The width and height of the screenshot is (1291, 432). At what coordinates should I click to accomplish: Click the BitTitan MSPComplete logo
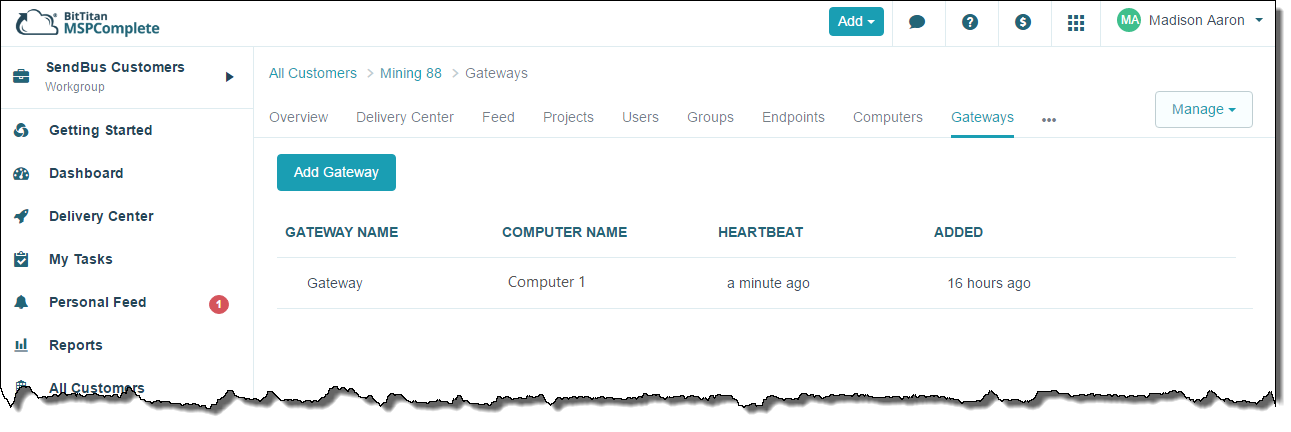coord(88,22)
